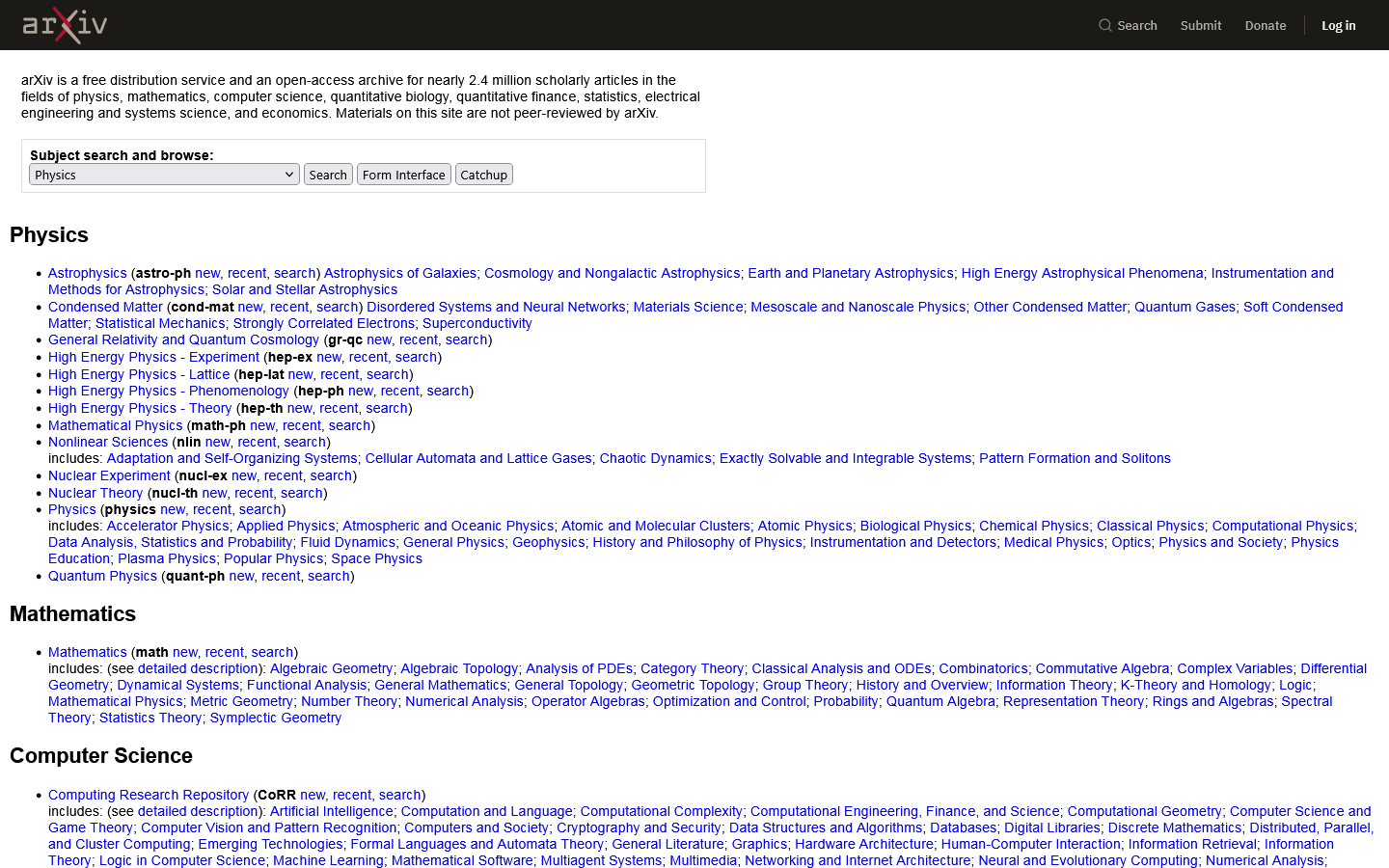Open the Astrophysics archive link
This screenshot has height=868, width=1389.
(x=88, y=273)
